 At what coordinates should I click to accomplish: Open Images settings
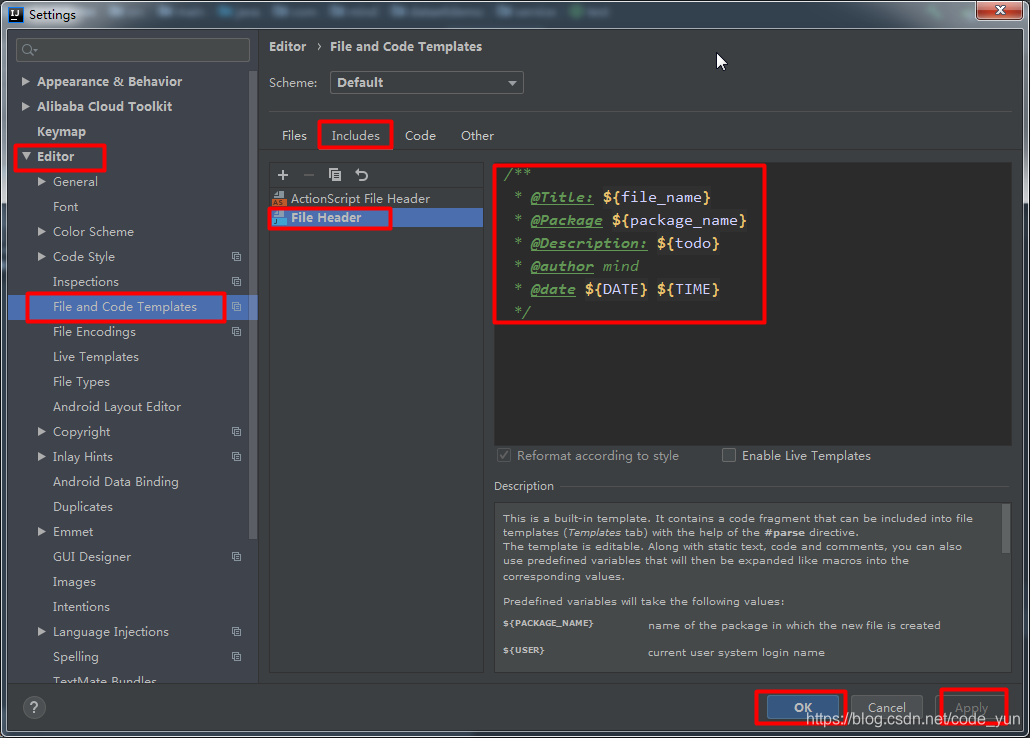point(74,582)
